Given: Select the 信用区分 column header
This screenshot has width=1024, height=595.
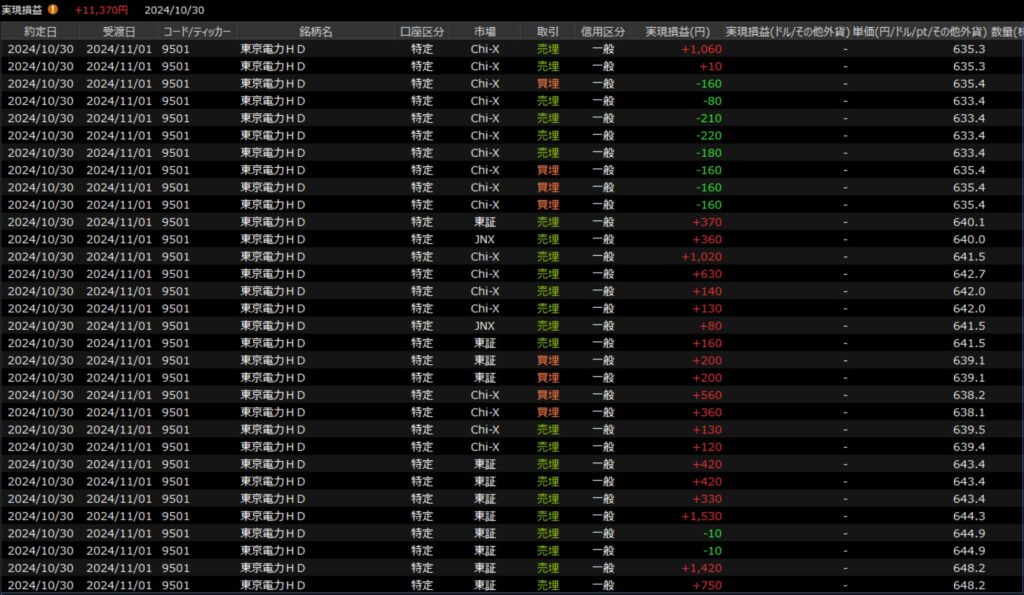Looking at the screenshot, I should (603, 32).
